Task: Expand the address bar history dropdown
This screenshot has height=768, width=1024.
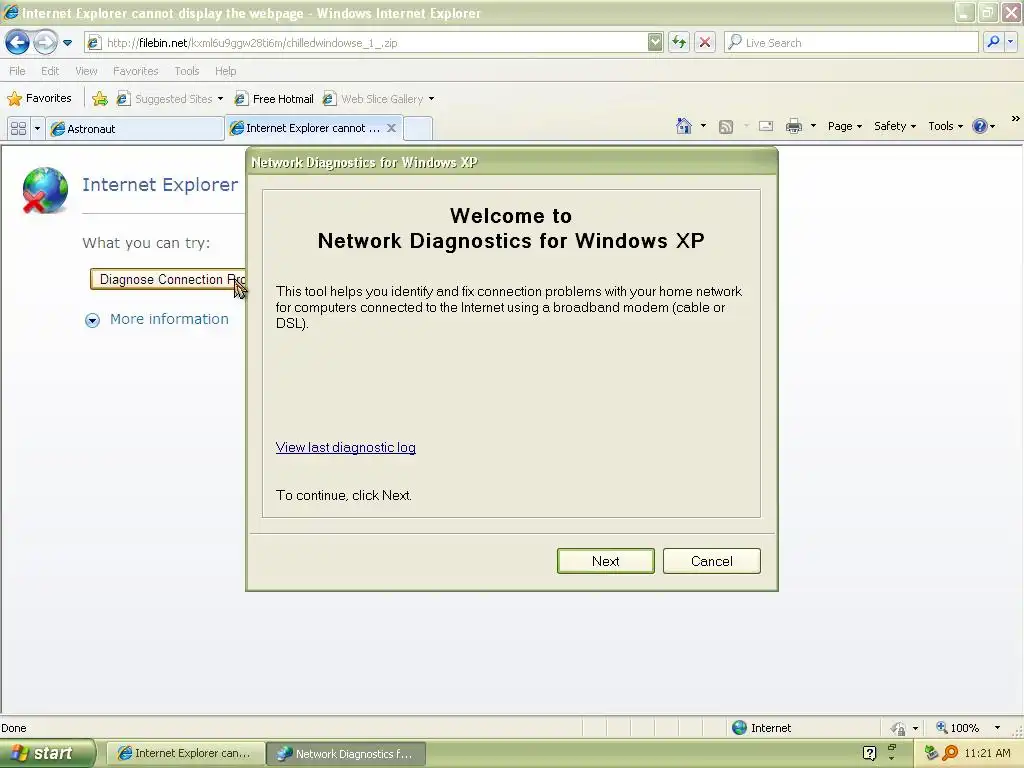Action: [655, 42]
